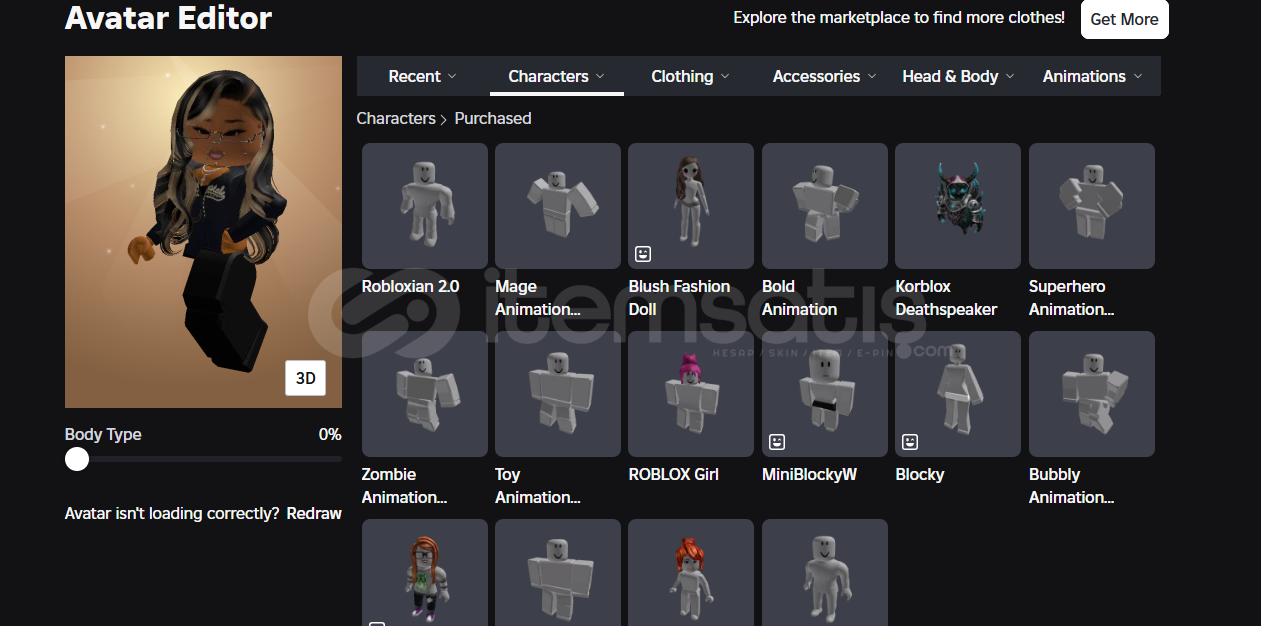Select the Bubbly Animation character thumbnail

point(1092,394)
